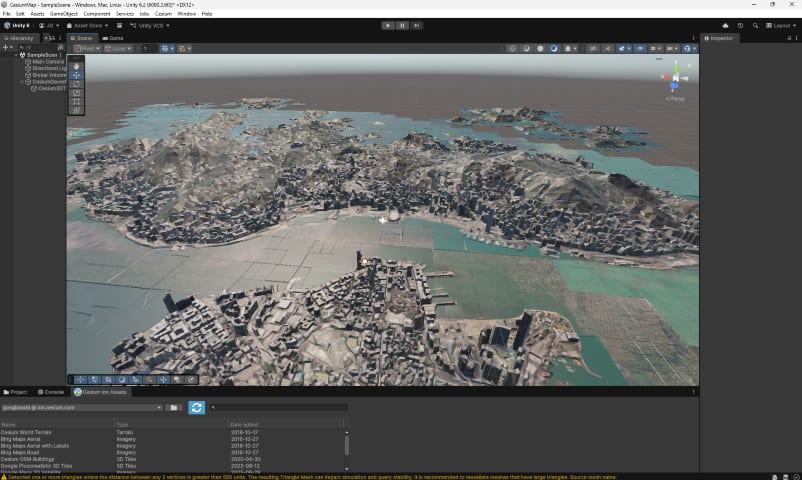
Task: Open the Assets menu
Action: pos(37,14)
